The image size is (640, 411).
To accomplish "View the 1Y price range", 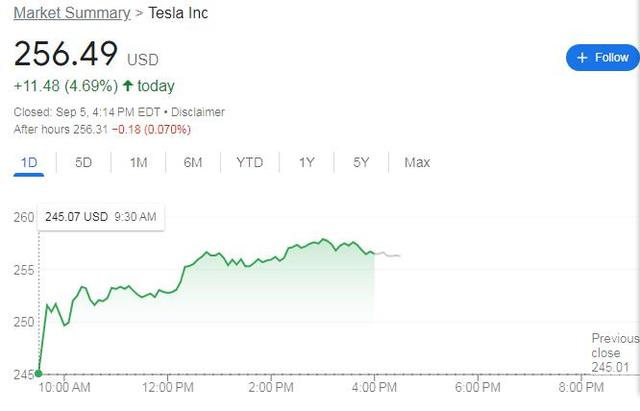I will coord(307,162).
